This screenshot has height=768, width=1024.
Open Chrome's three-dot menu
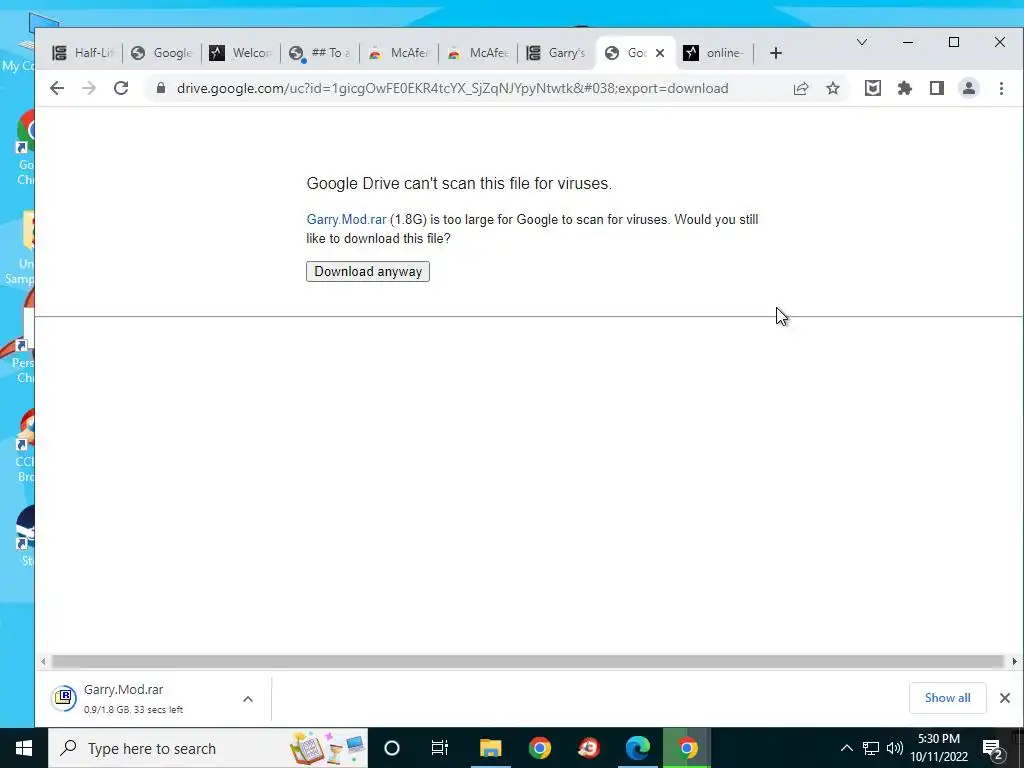pos(1001,88)
